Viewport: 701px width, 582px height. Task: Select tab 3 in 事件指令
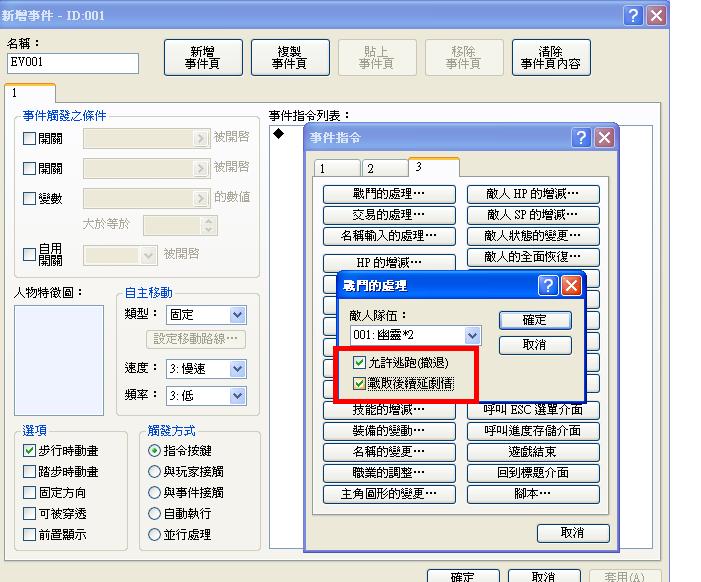coord(434,167)
